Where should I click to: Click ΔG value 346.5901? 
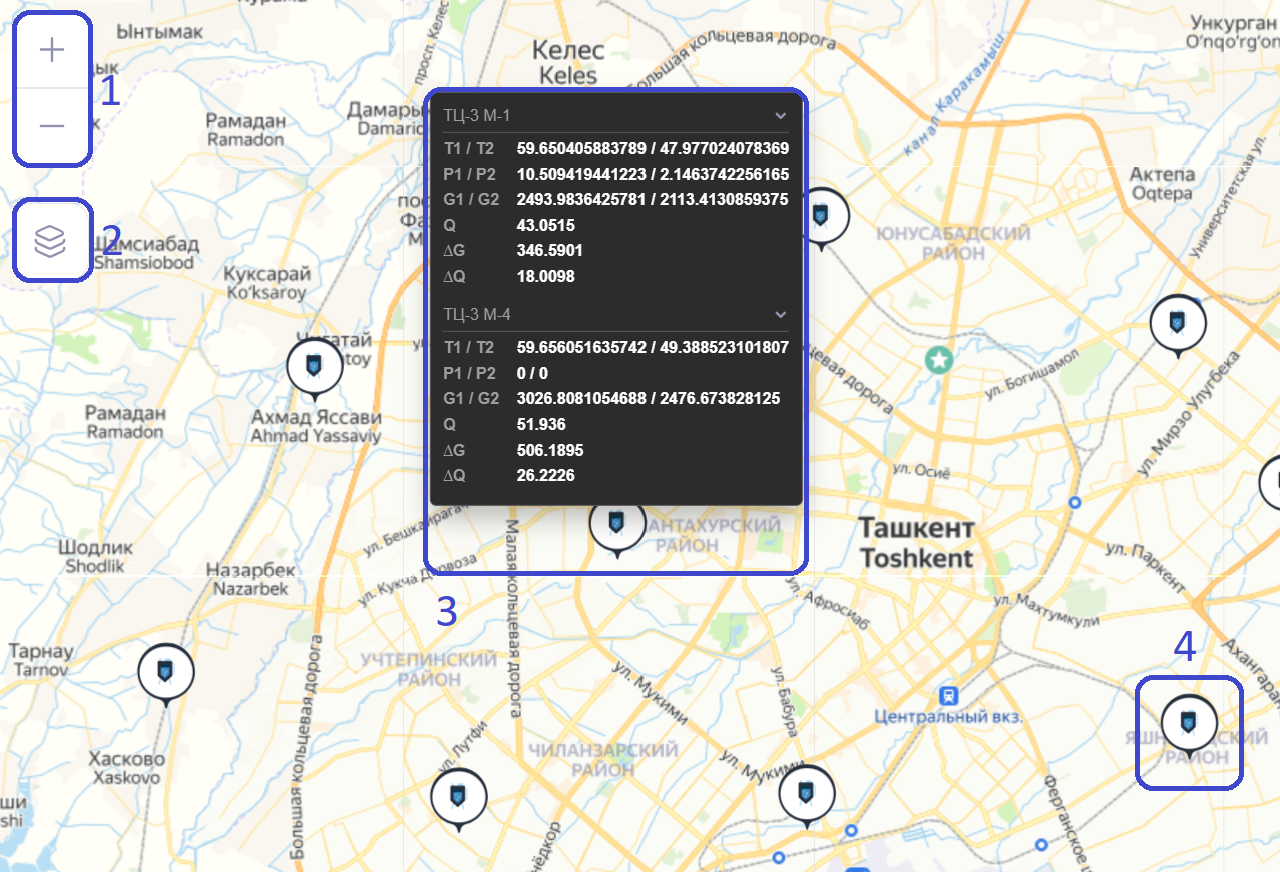[x=549, y=251]
